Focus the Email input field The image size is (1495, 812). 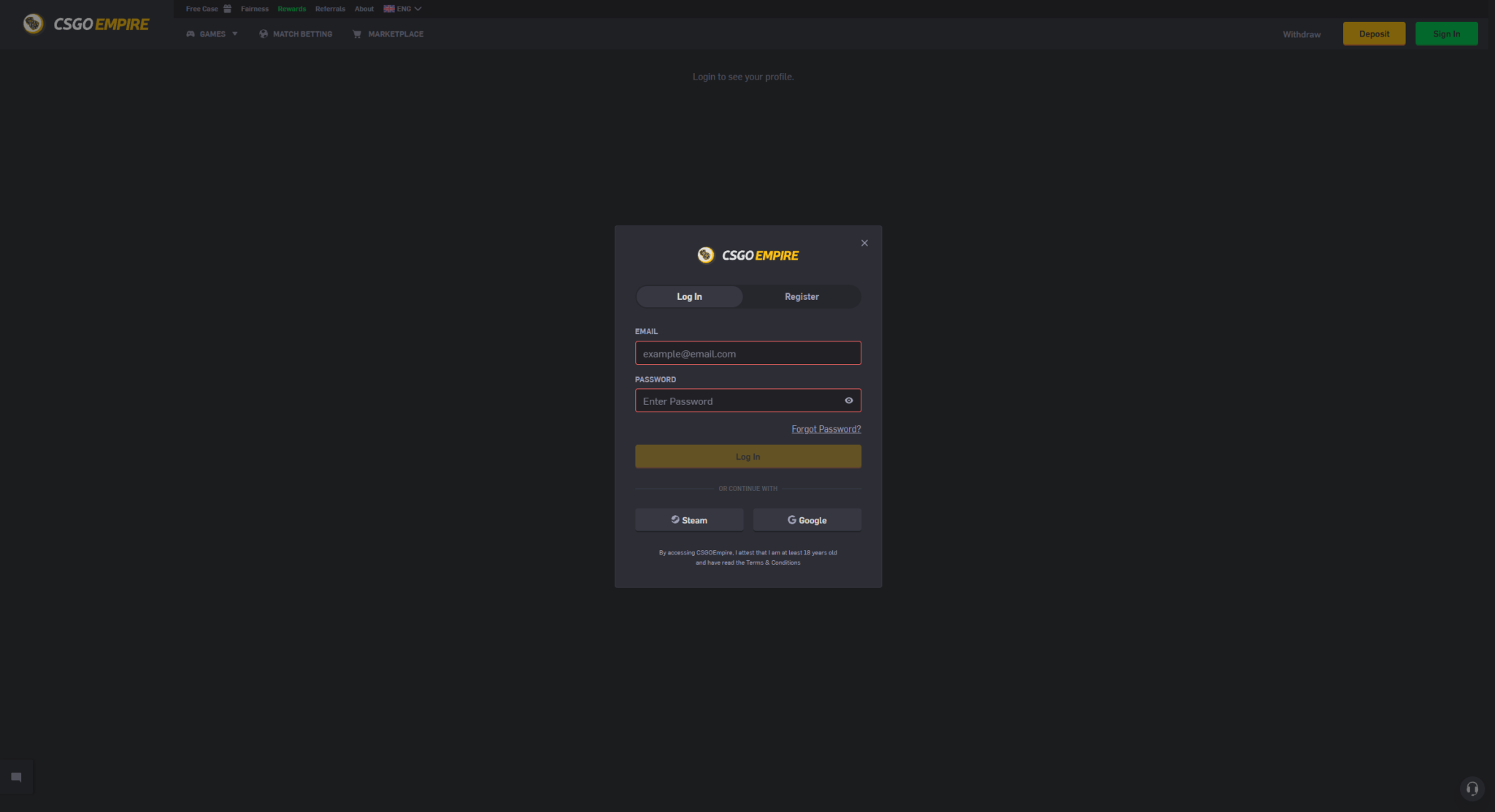(x=747, y=353)
